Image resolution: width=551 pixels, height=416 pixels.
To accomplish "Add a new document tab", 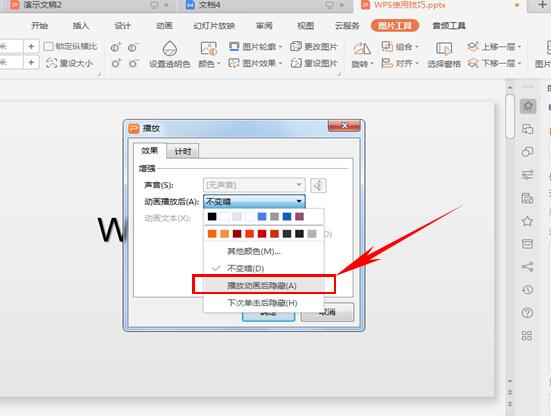I will click(542, 5).
